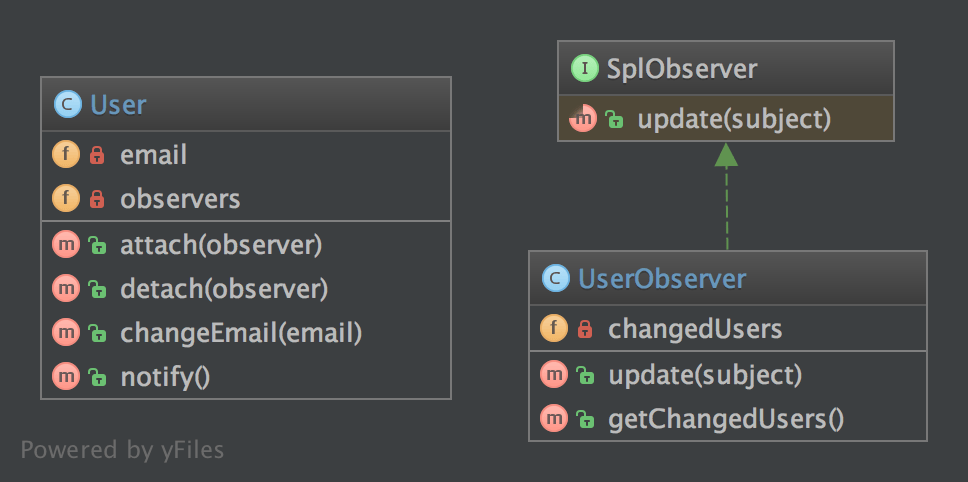Screen dimensions: 968x482
Task: Click the changedUsers field icon
Action: (554, 328)
